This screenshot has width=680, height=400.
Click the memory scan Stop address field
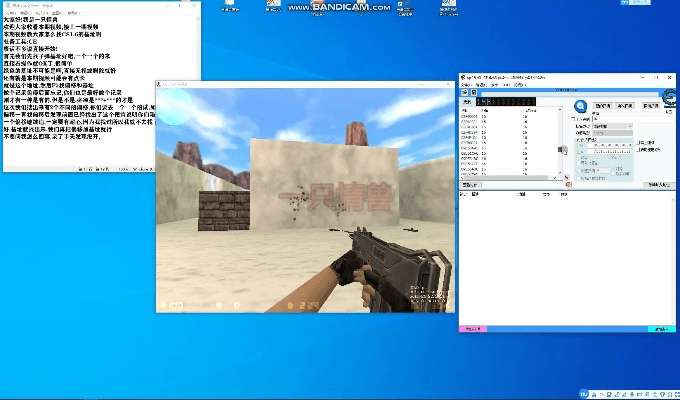click(x=609, y=151)
